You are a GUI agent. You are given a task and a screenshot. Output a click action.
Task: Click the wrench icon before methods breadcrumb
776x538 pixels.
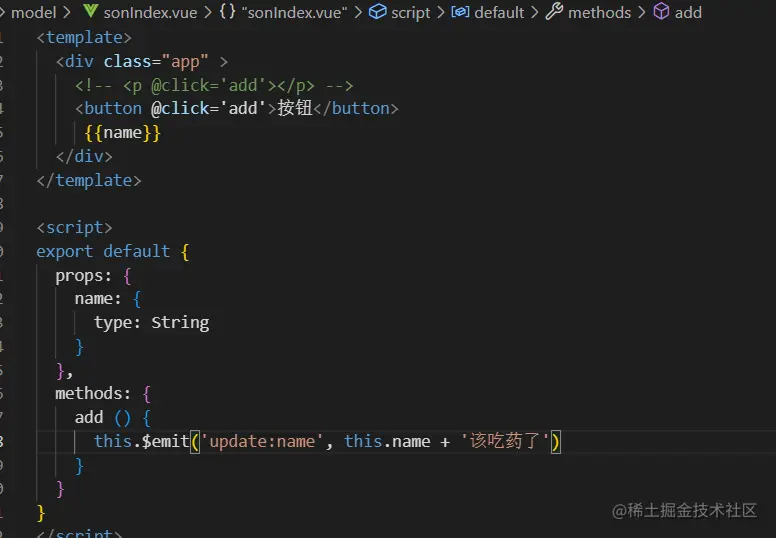pos(554,11)
